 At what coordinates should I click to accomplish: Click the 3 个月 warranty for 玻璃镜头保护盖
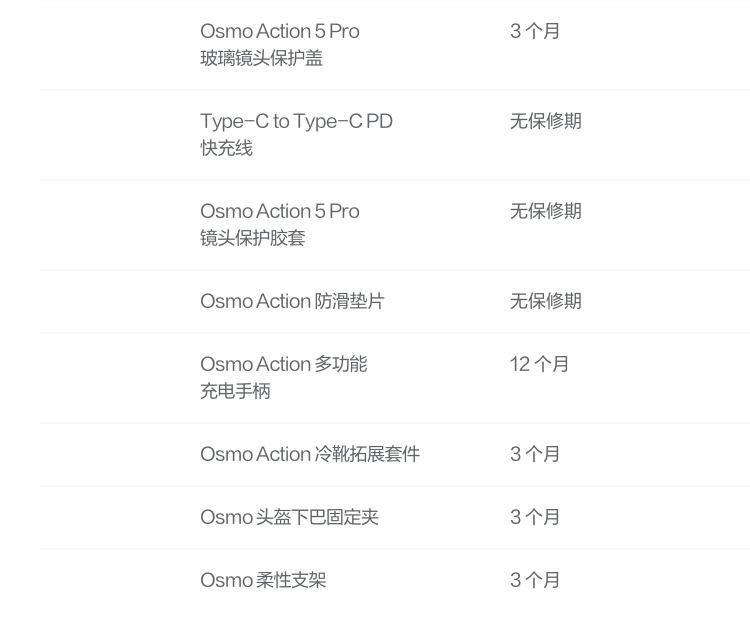[535, 32]
